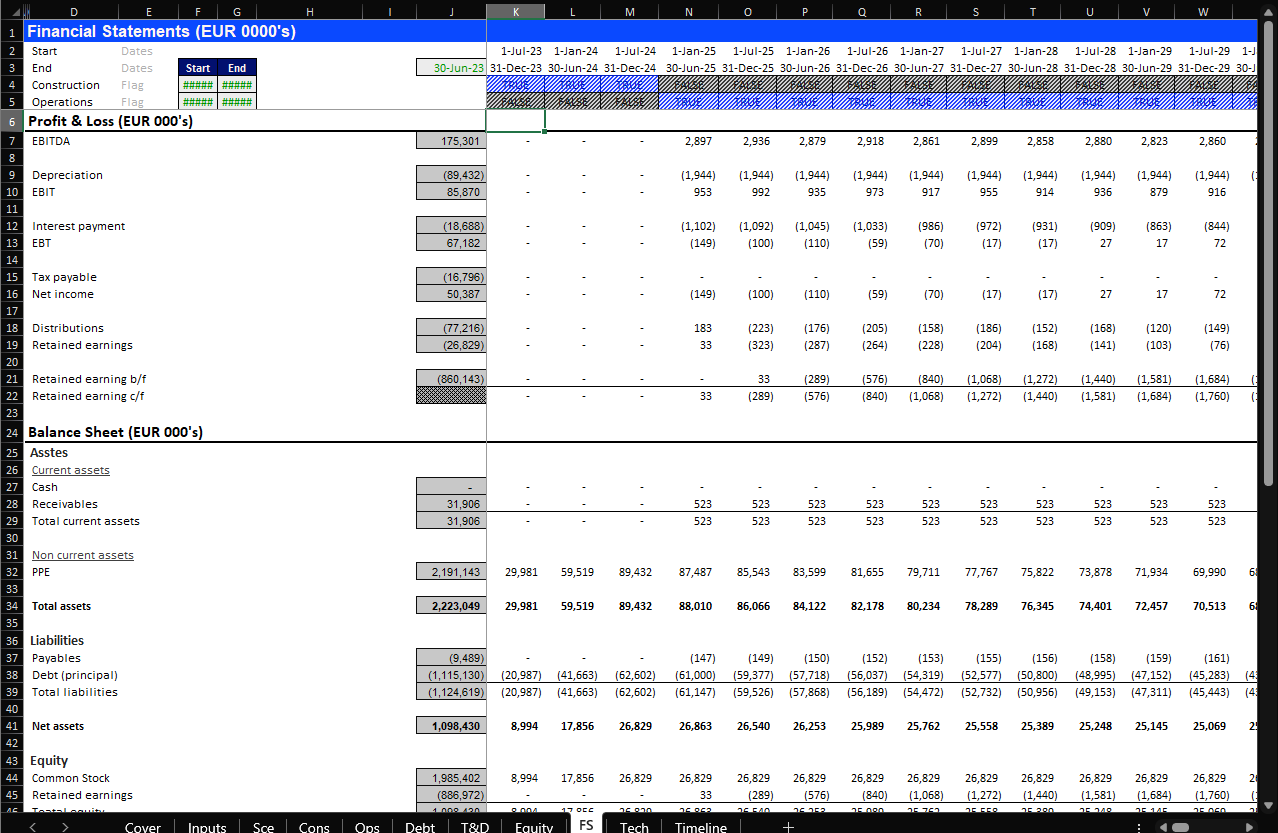Select the EBITDA total cell 175,301
The height and width of the screenshot is (833, 1278).
[451, 141]
